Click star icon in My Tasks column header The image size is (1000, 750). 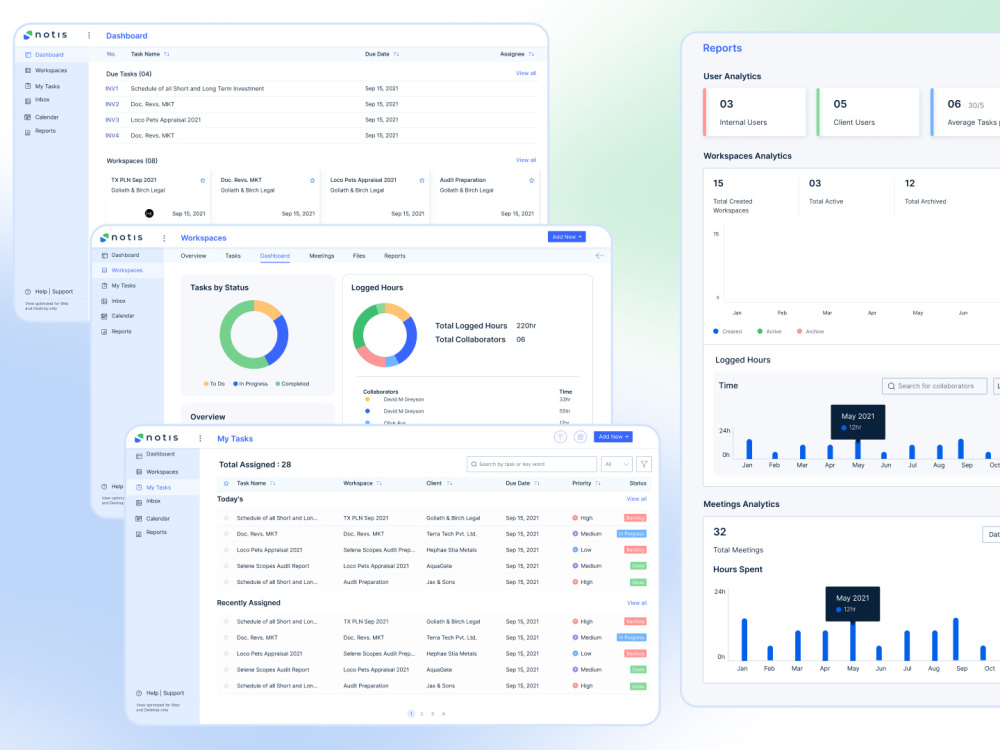point(226,483)
